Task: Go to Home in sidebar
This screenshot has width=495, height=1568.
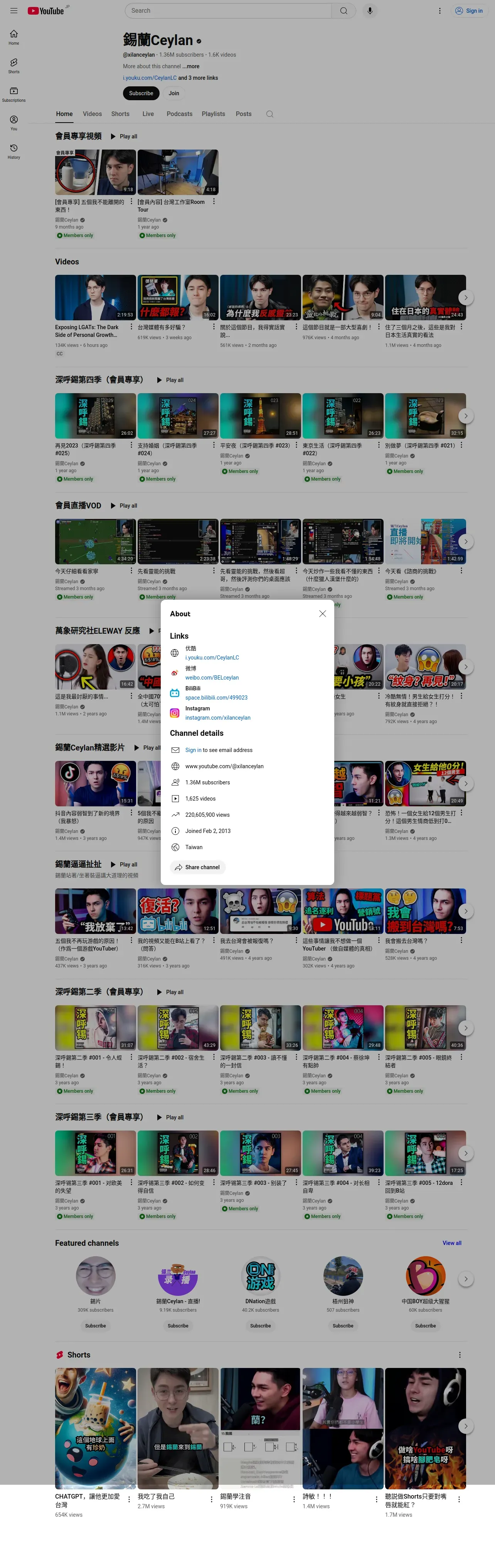Action: (x=13, y=37)
